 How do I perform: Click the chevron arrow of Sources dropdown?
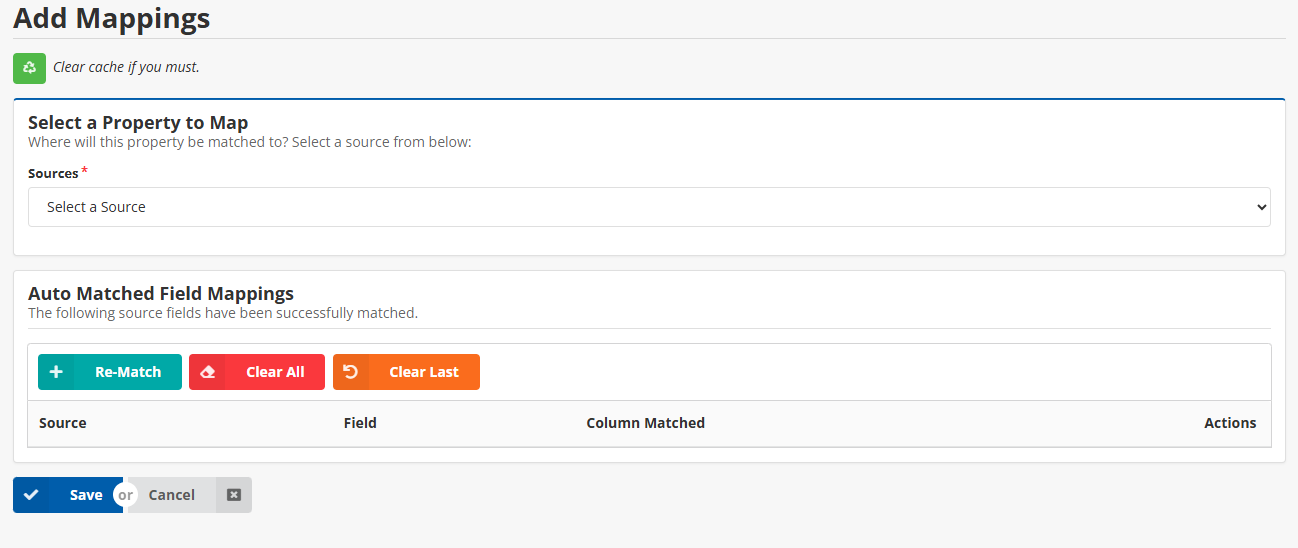click(1260, 207)
